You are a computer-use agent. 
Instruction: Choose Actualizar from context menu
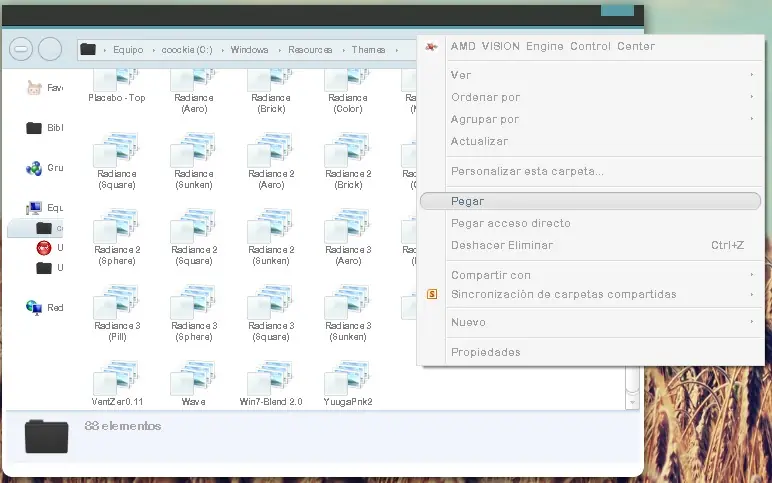[x=591, y=141]
